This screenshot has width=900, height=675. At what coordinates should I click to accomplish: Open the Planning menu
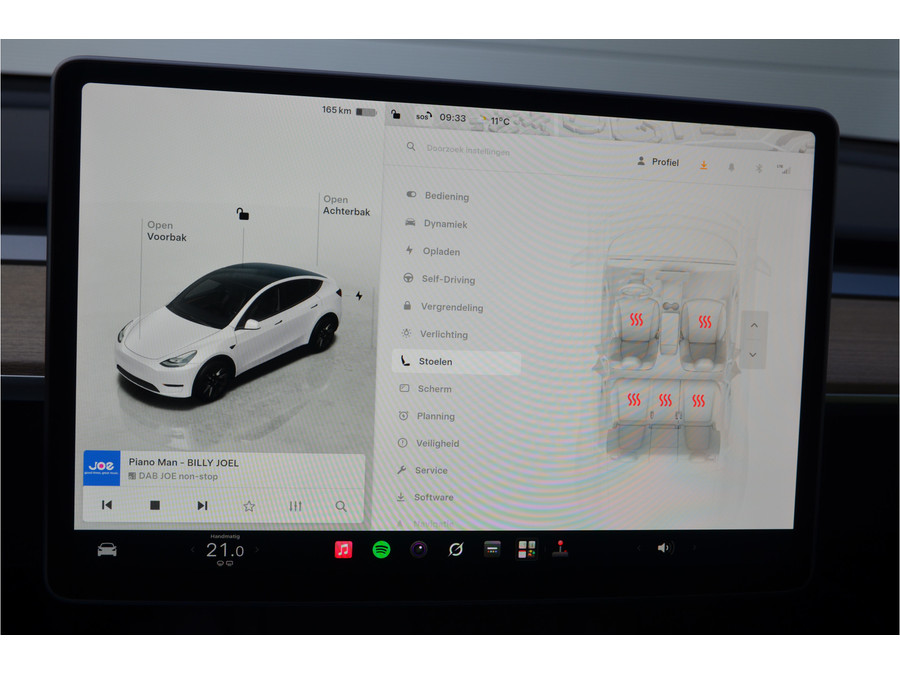click(426, 416)
